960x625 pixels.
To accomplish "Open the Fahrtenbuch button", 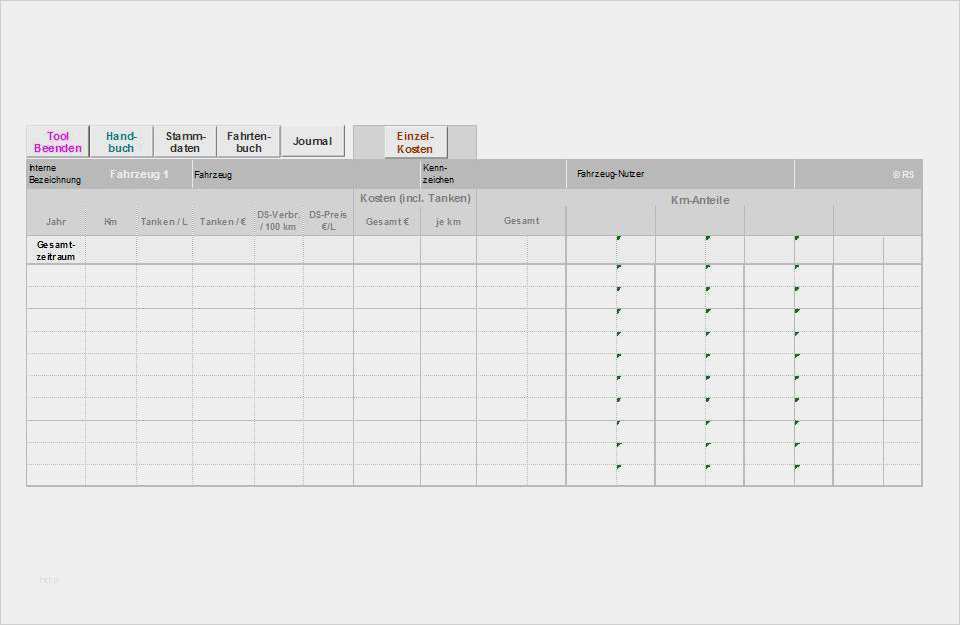I will (249, 141).
